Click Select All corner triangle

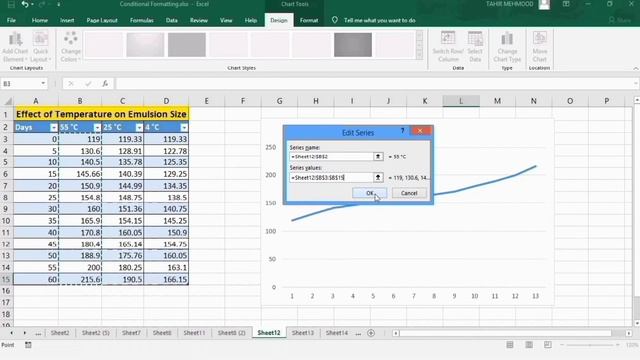[7, 101]
